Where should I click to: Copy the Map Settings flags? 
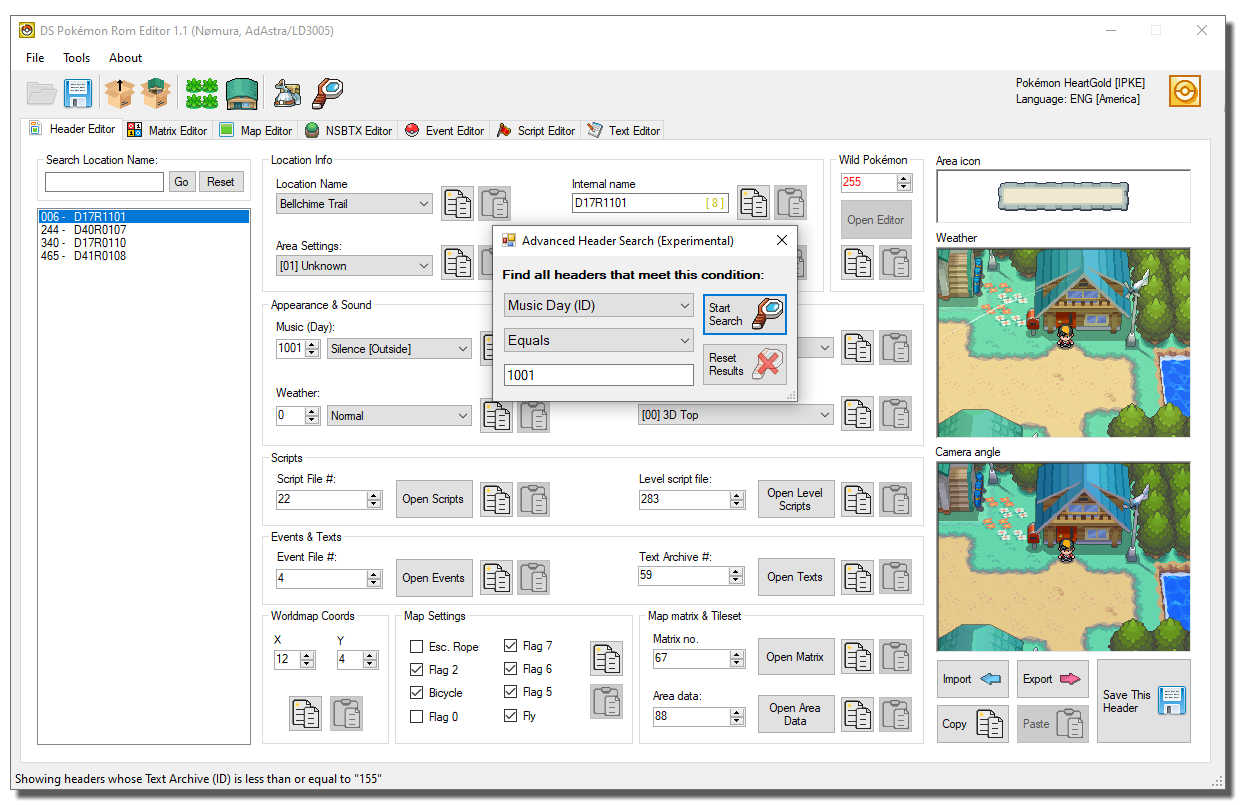[x=606, y=658]
